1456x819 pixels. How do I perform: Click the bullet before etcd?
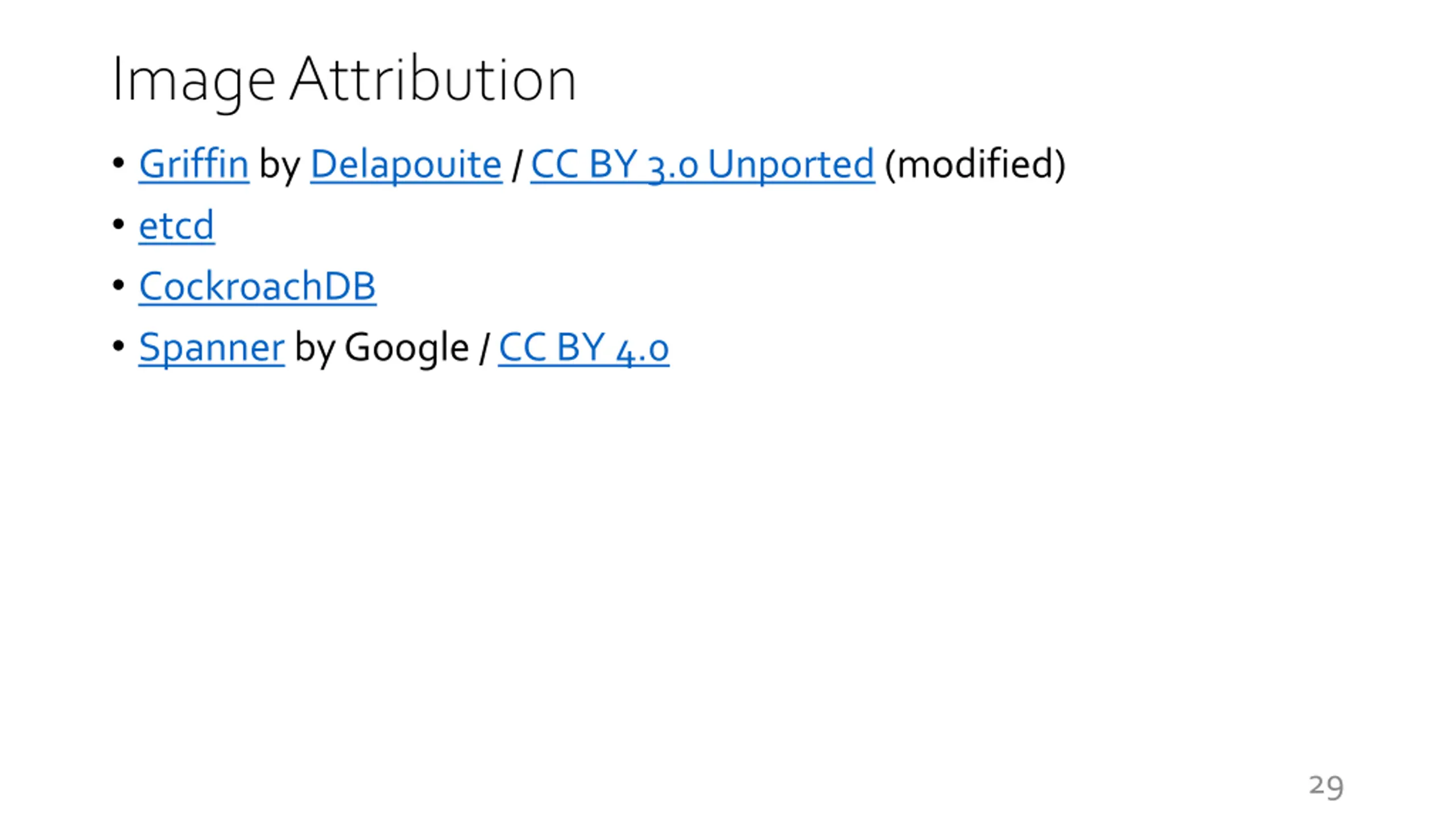point(118,225)
